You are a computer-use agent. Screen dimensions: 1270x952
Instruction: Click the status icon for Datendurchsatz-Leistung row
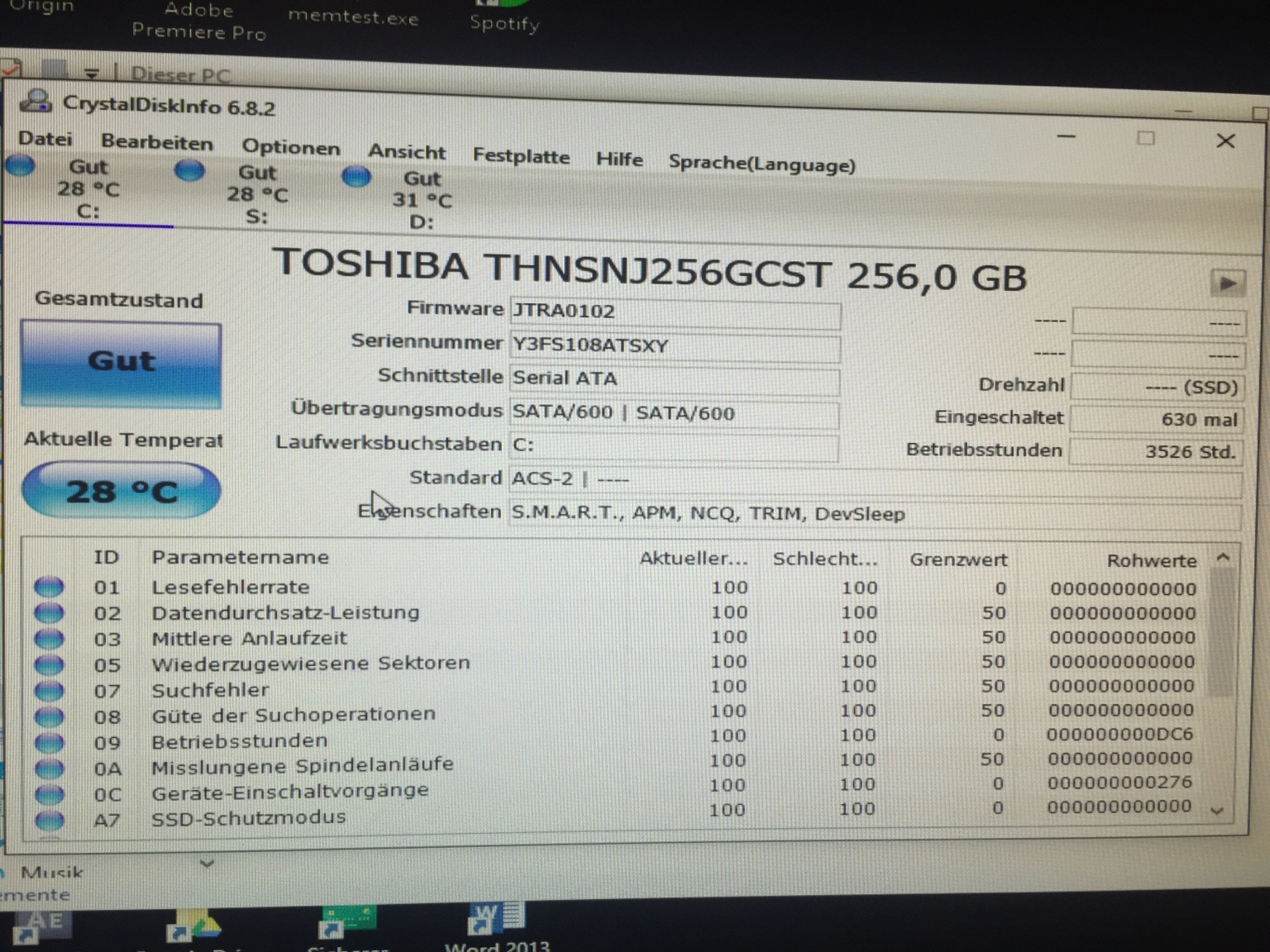[x=49, y=612]
